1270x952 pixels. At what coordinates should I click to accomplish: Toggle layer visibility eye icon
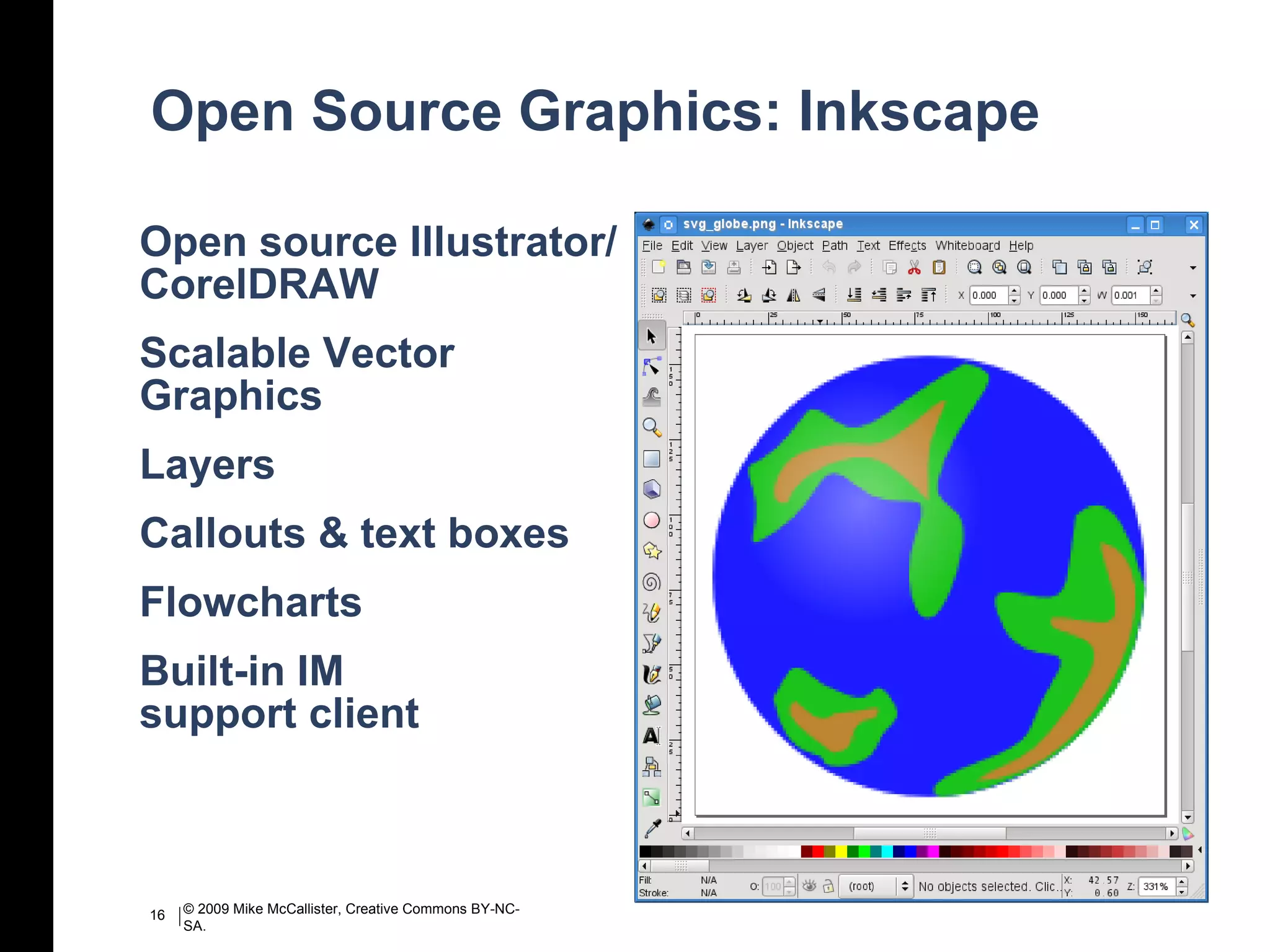click(809, 886)
